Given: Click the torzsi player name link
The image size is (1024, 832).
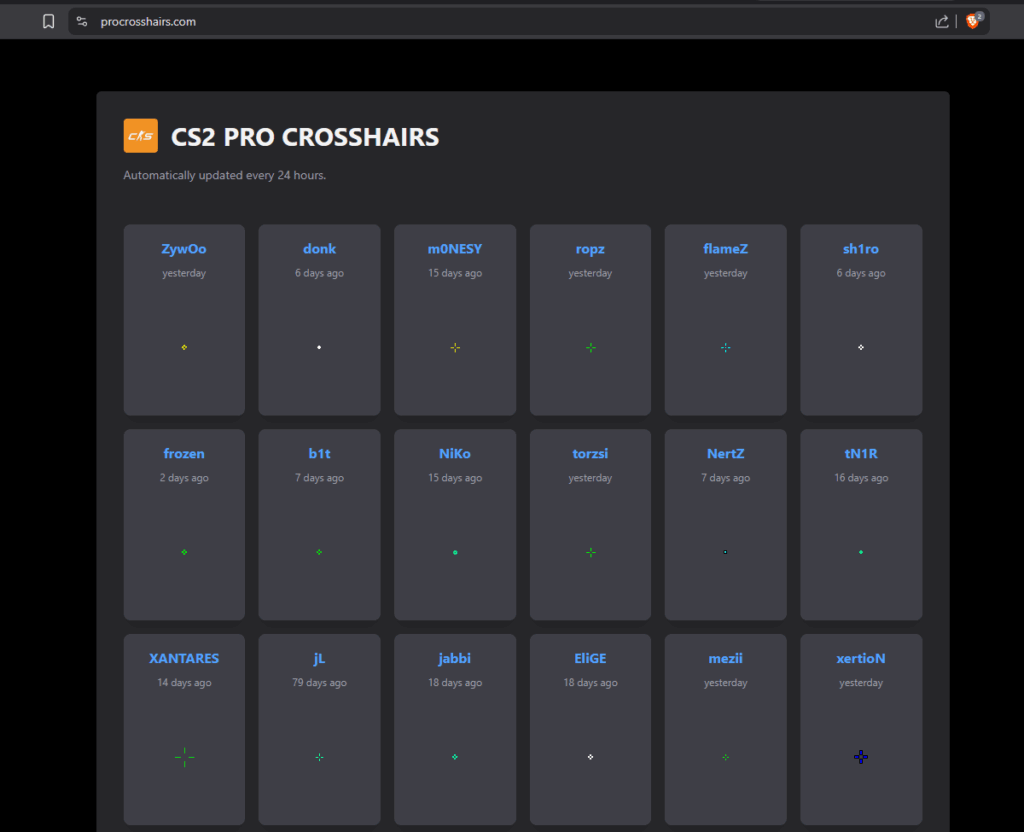Looking at the screenshot, I should tap(590, 454).
